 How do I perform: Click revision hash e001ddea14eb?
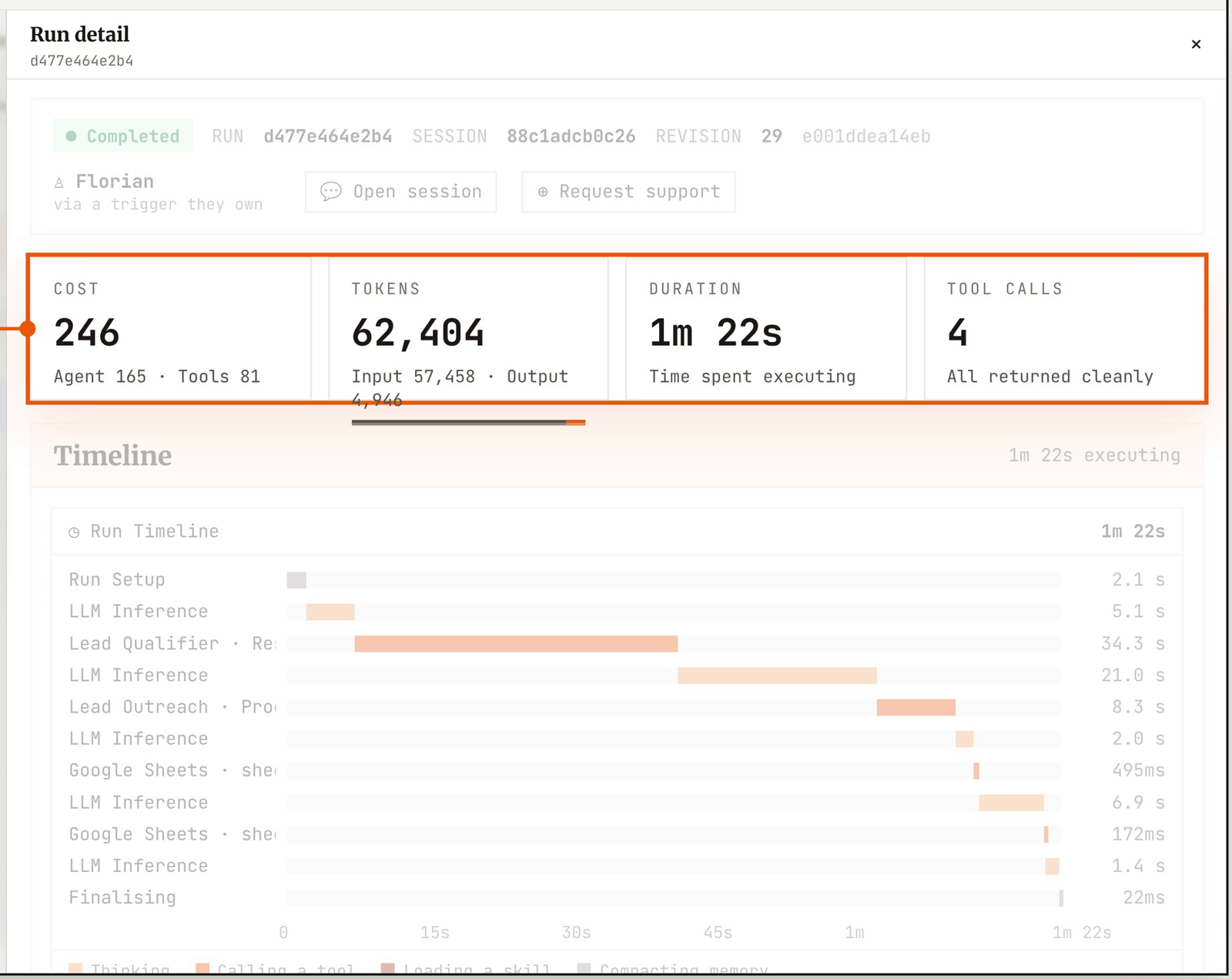click(866, 136)
